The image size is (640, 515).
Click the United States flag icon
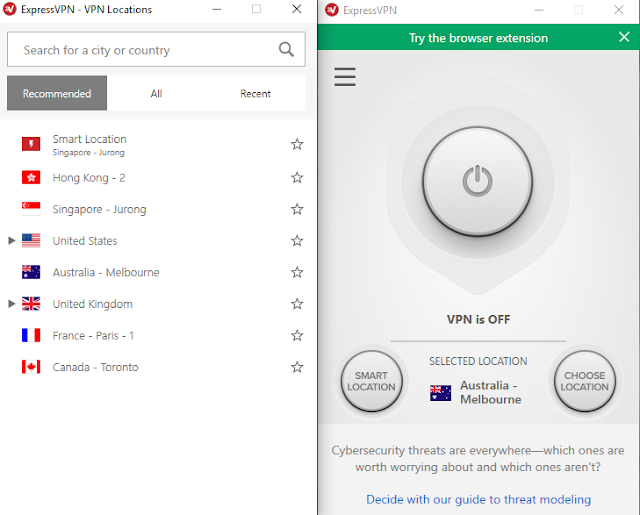(31, 241)
